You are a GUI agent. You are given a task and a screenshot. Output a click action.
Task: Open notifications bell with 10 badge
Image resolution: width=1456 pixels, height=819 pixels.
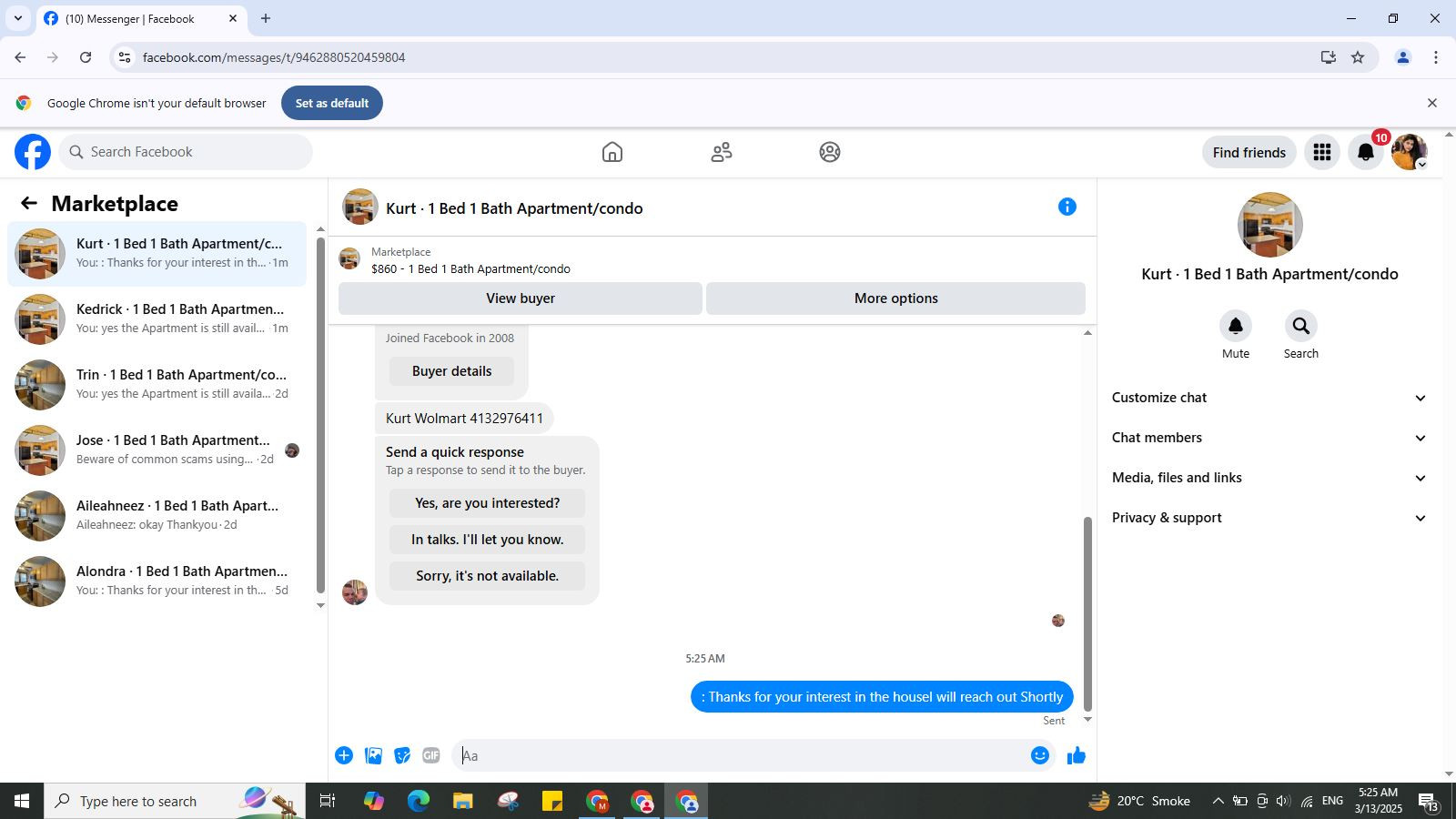1366,152
